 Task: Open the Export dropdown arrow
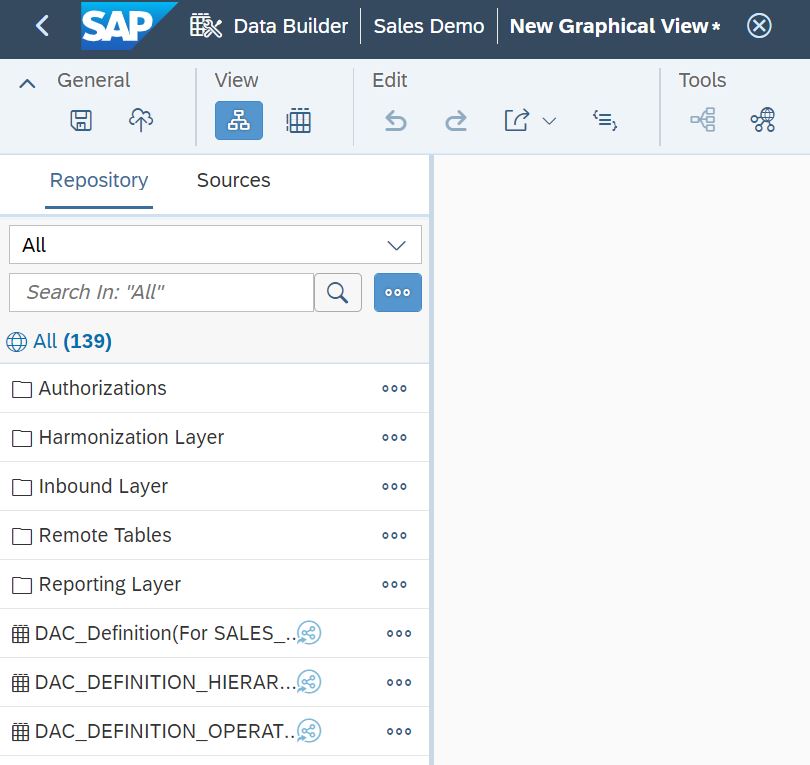pos(549,121)
